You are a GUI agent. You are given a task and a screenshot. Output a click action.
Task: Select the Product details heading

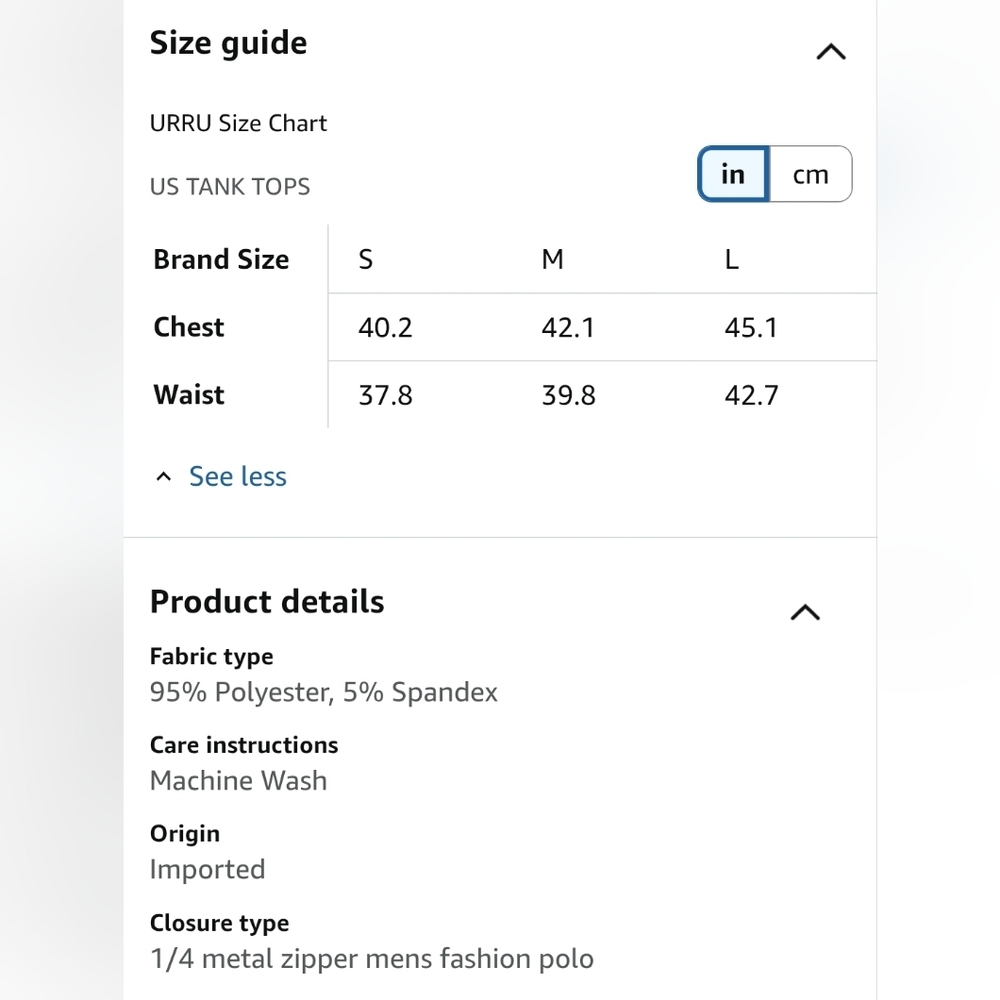pyautogui.click(x=267, y=601)
